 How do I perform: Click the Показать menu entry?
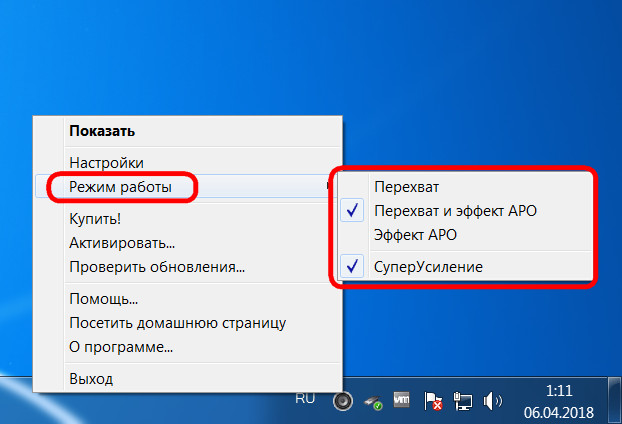coord(102,130)
